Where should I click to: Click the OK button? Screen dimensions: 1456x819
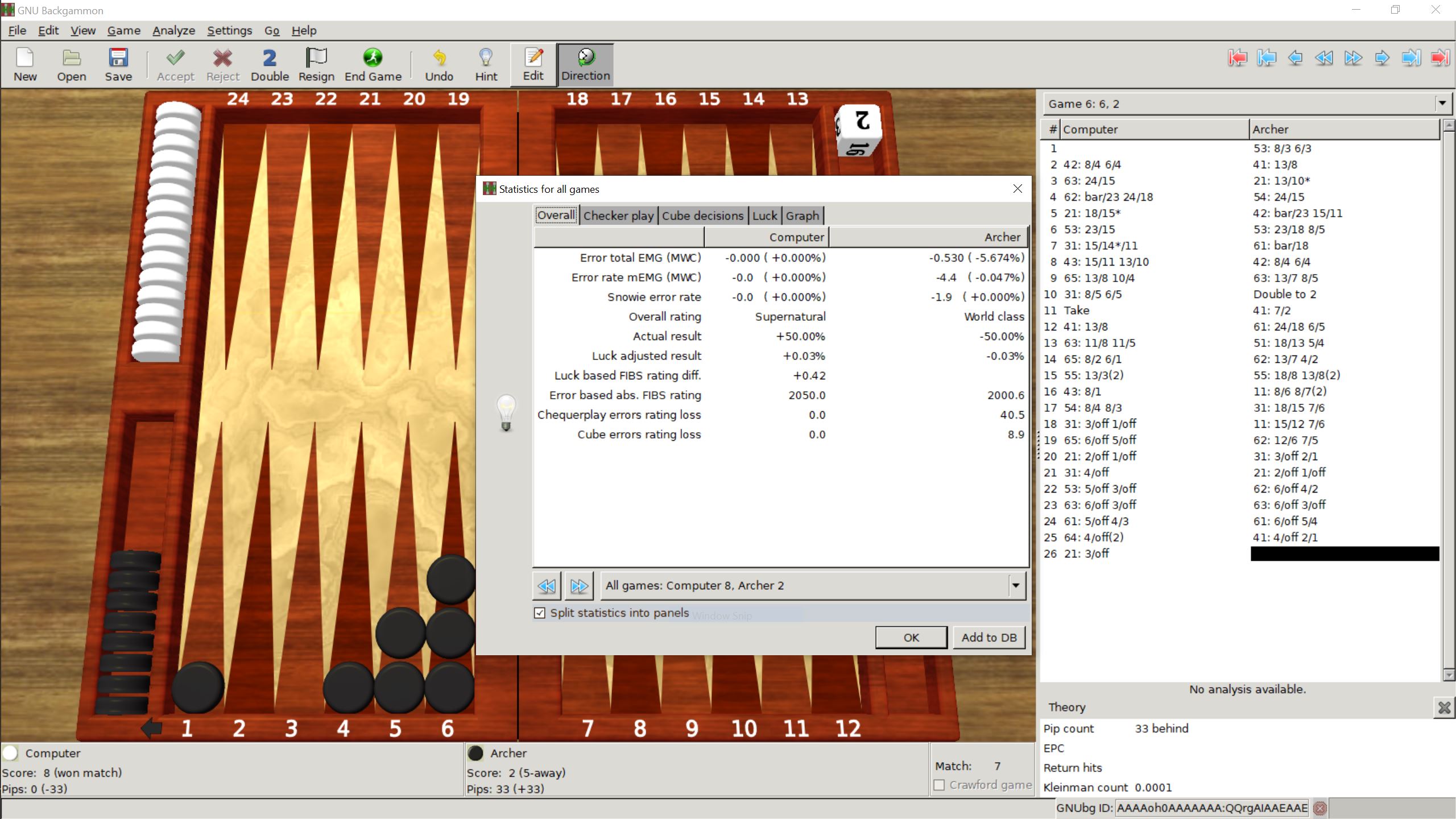911,638
